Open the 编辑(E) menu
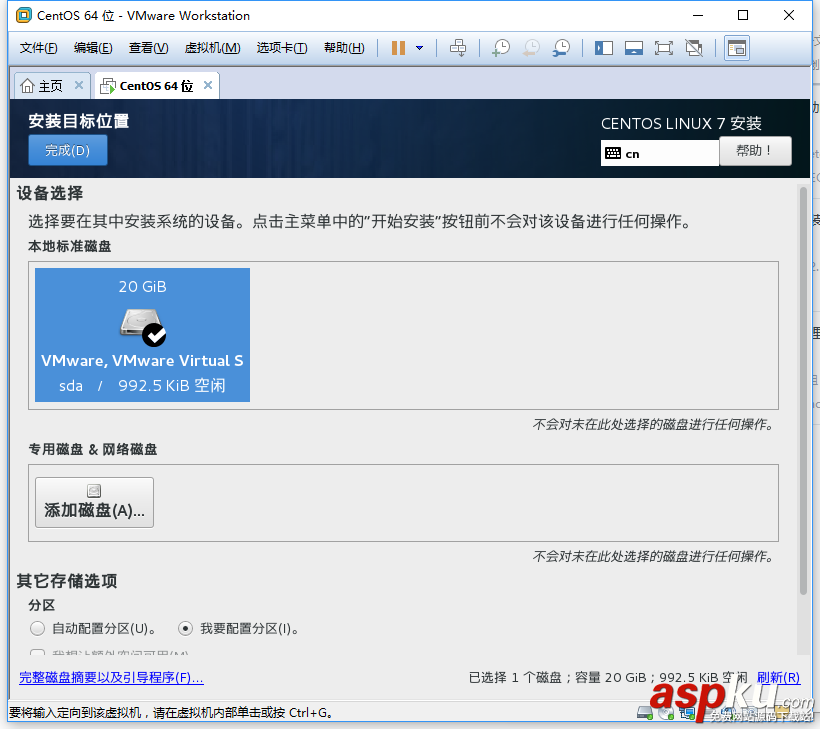 93,48
